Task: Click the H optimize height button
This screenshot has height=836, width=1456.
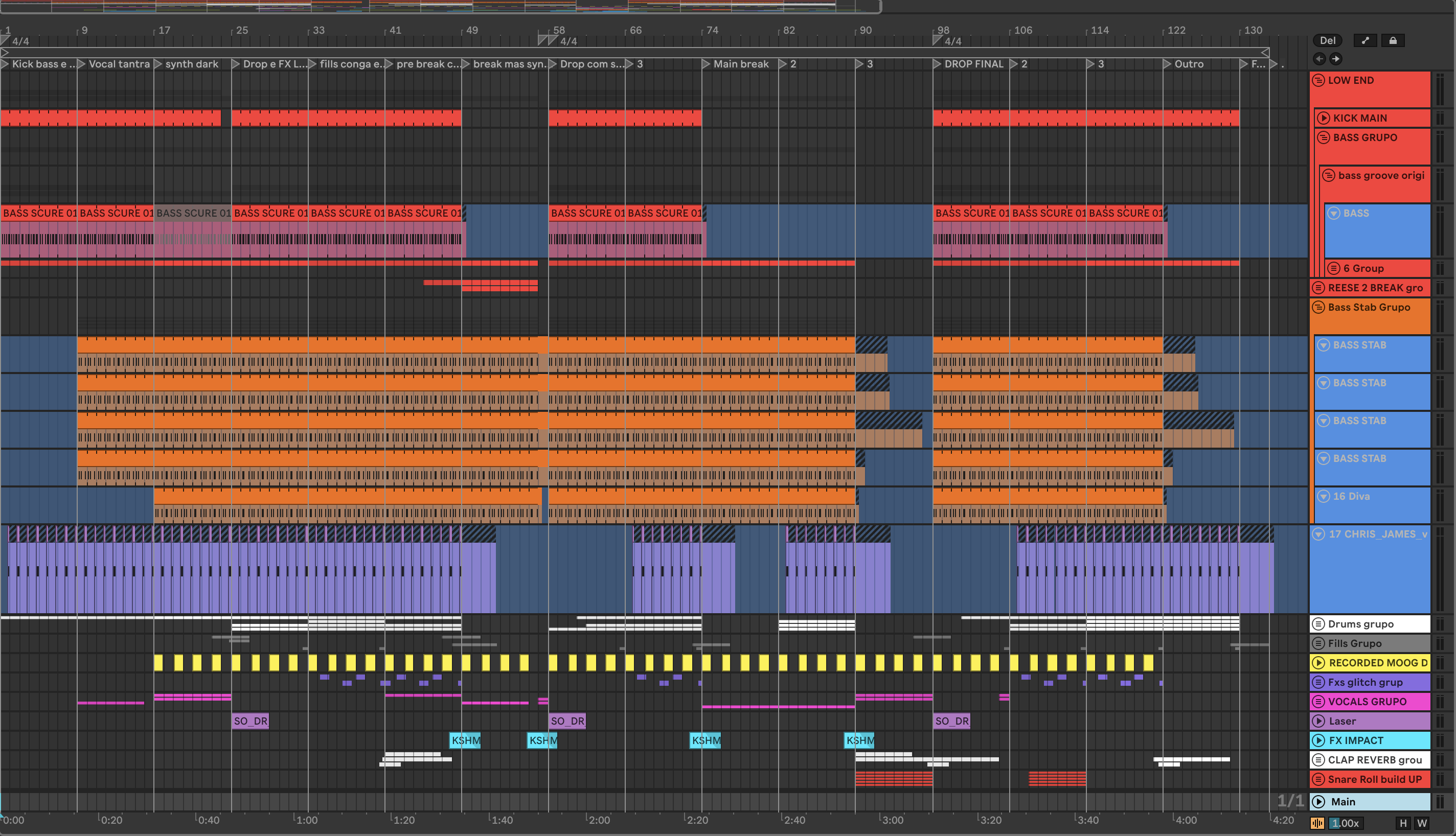Action: pyautogui.click(x=1403, y=823)
